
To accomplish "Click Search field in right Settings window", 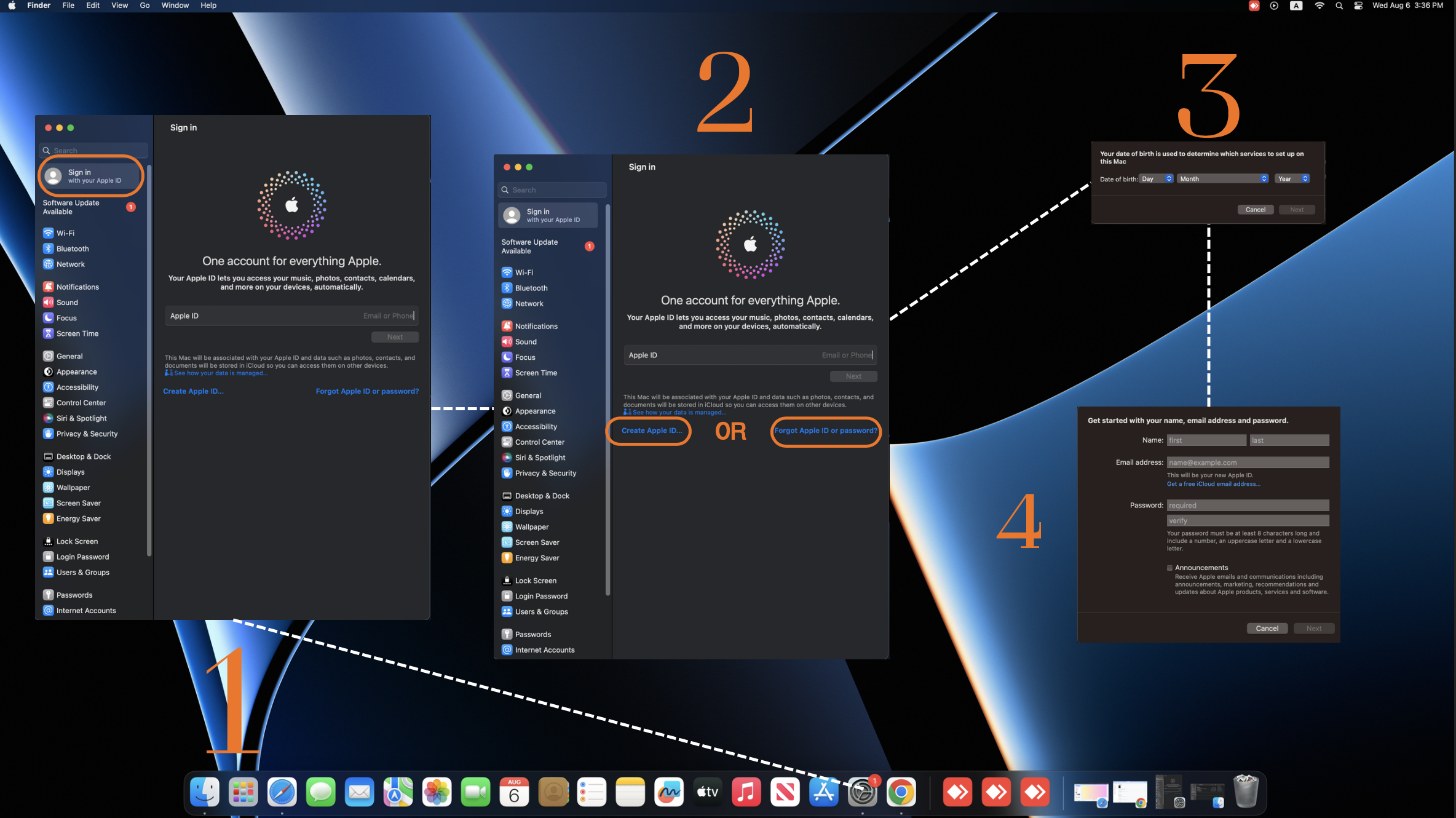I will [x=552, y=190].
